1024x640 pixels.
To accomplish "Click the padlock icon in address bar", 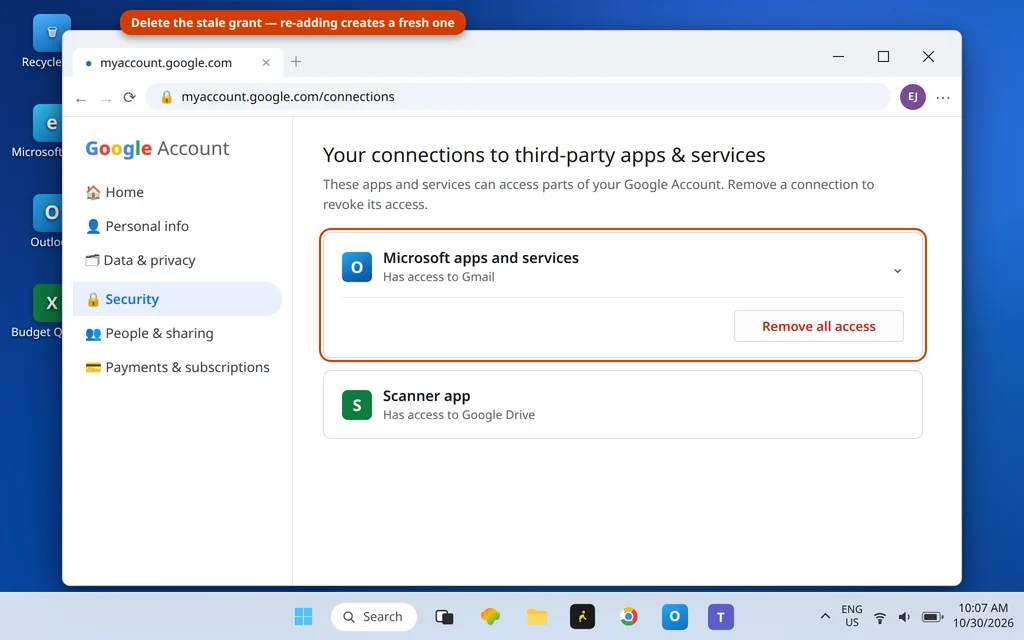I will [x=167, y=97].
